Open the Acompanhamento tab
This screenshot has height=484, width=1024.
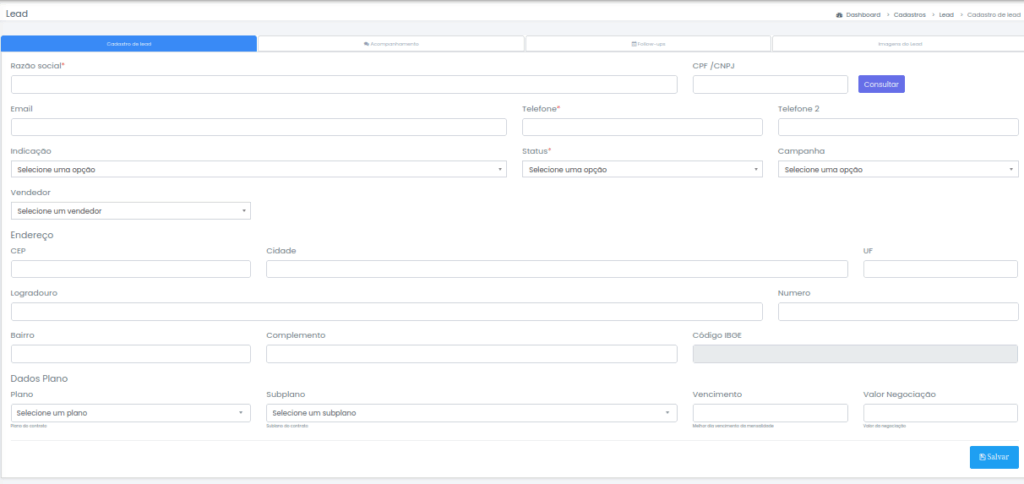(391, 44)
